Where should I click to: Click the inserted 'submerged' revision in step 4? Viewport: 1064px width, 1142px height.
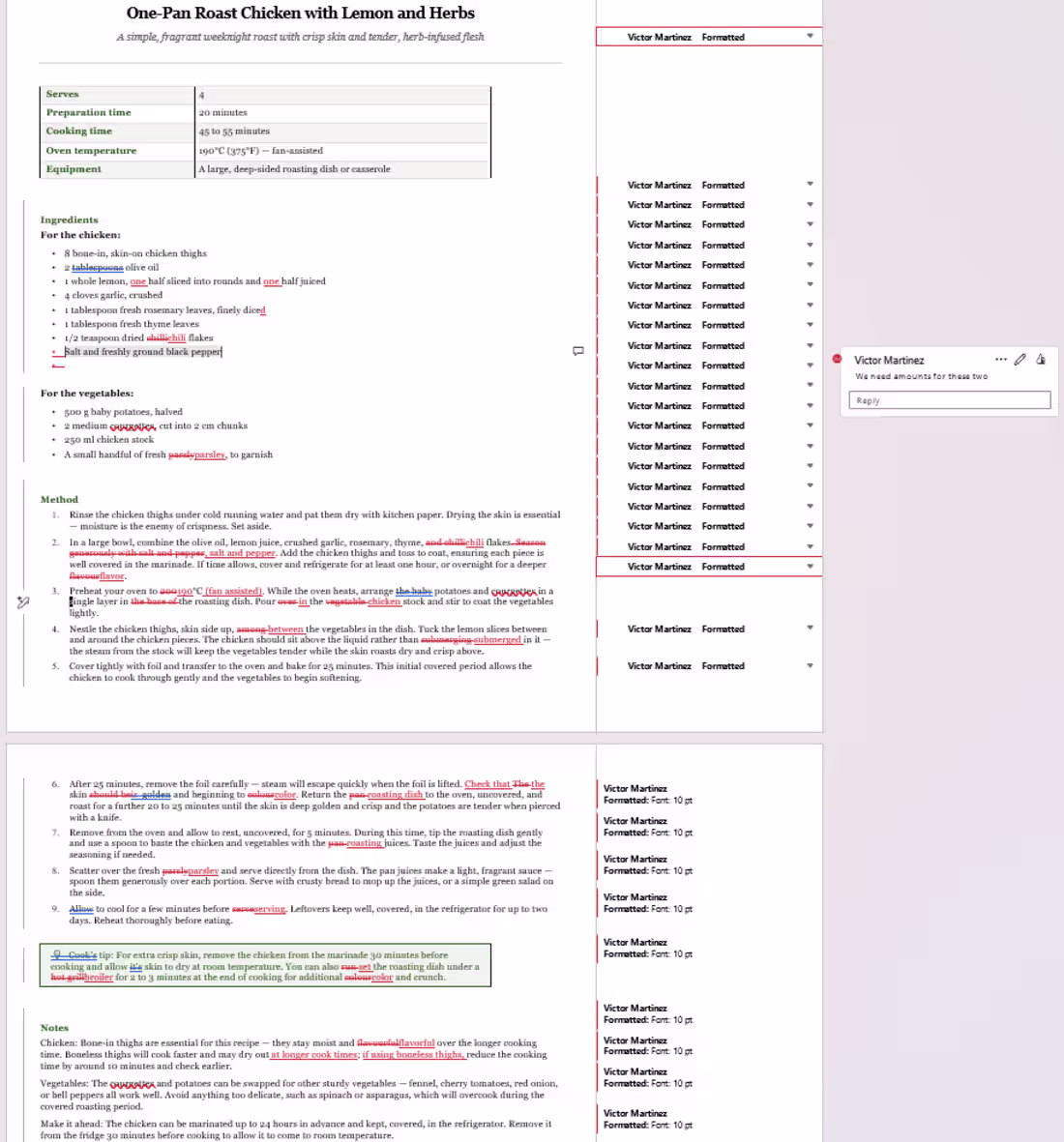[x=498, y=640]
